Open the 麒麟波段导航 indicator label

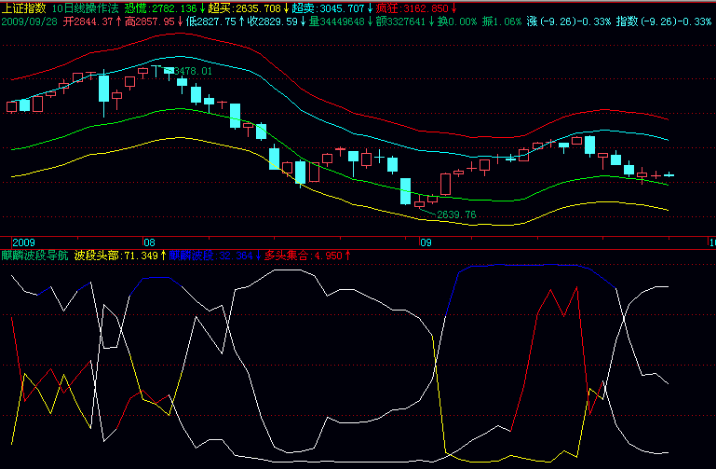pos(33,256)
